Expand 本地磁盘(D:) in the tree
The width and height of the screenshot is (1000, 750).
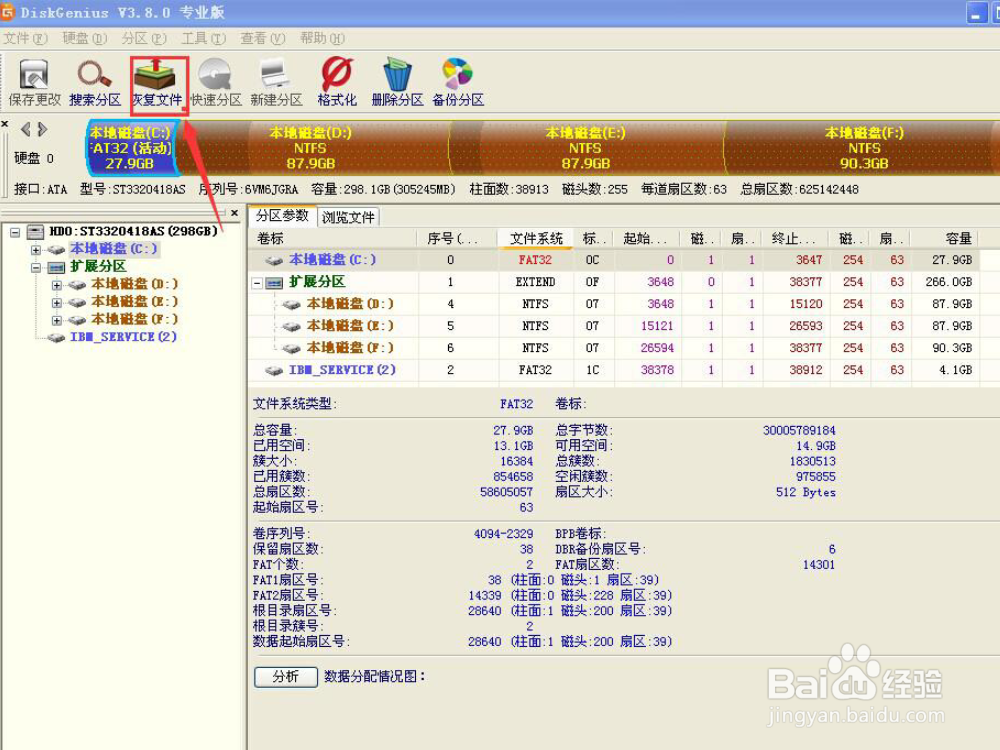(57, 285)
